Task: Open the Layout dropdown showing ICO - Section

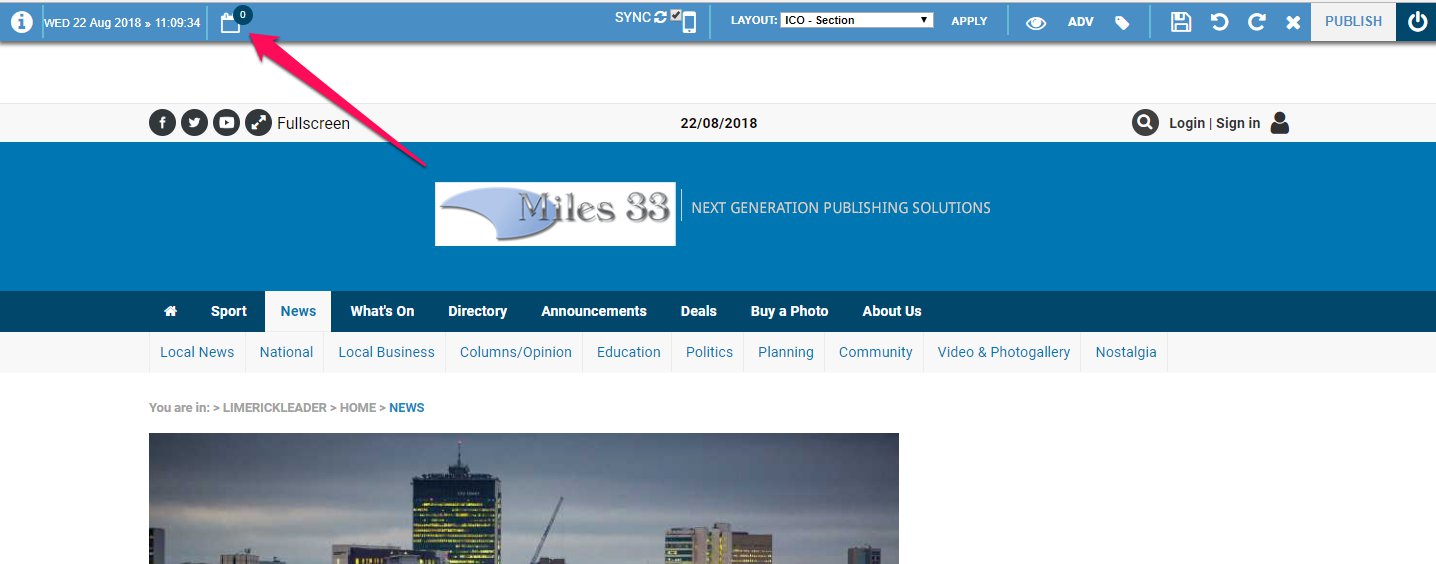Action: (x=857, y=20)
